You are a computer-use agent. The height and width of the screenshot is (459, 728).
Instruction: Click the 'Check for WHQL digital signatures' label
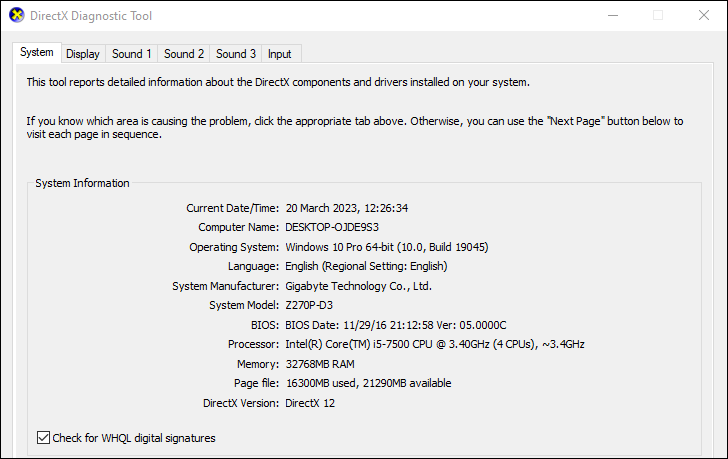(x=134, y=438)
